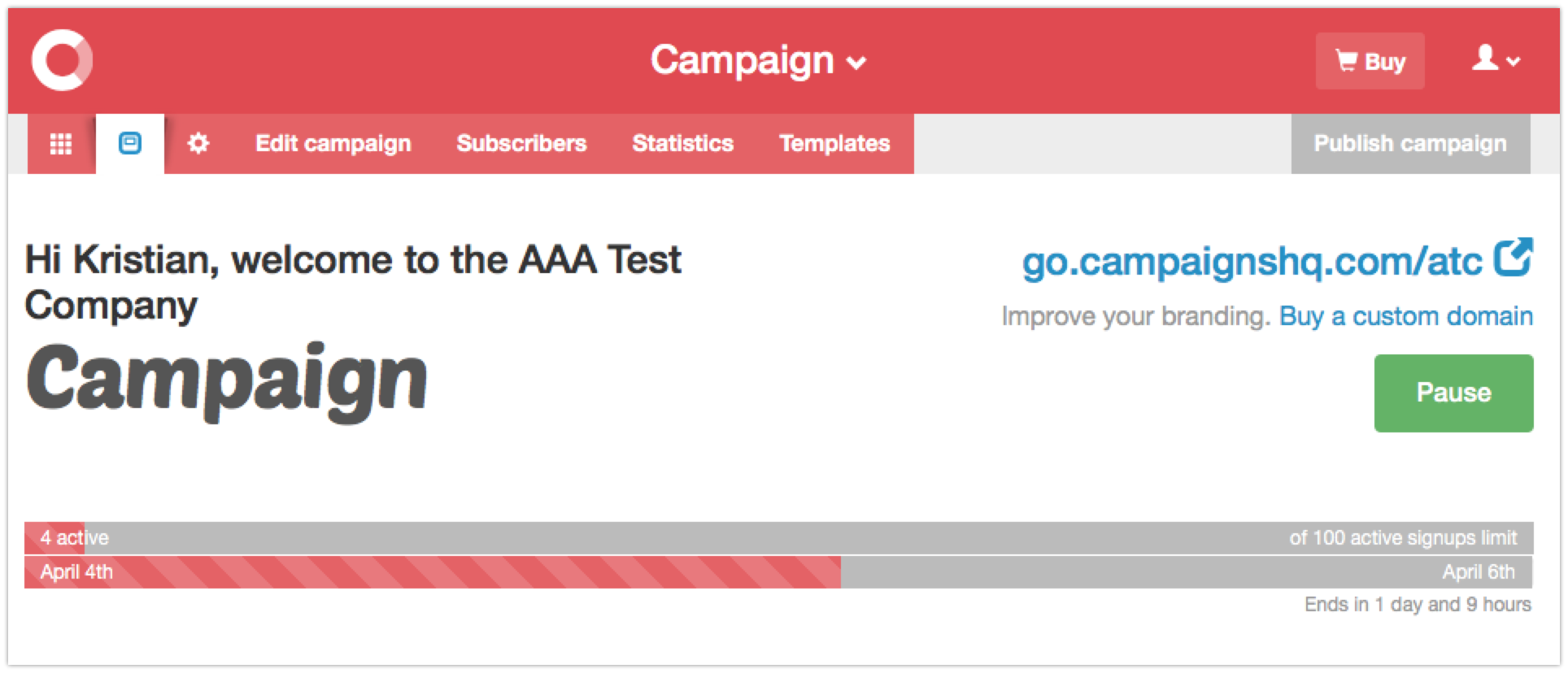This screenshot has height=673, width=1568.
Task: Click the shopping cart icon
Action: [1346, 61]
